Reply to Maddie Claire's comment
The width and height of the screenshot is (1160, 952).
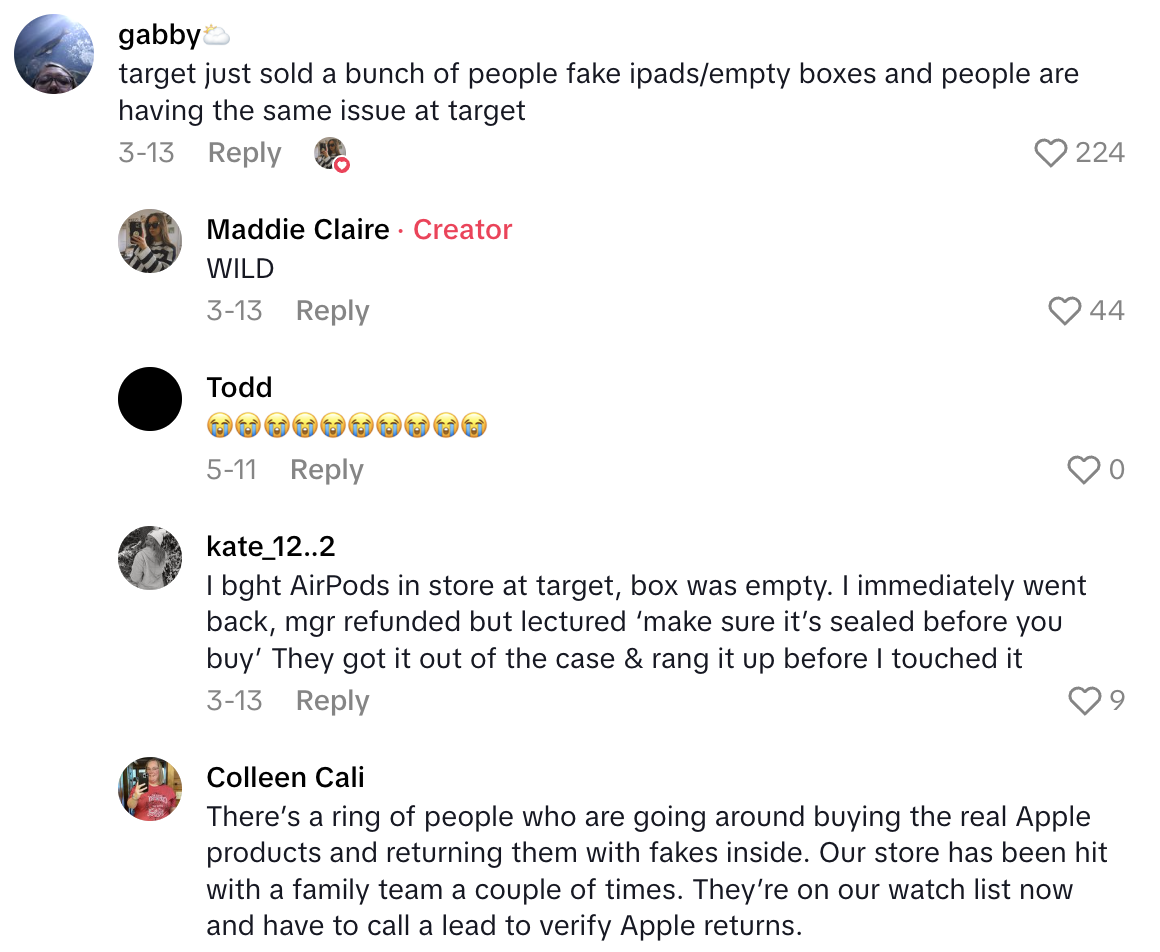[x=332, y=311]
